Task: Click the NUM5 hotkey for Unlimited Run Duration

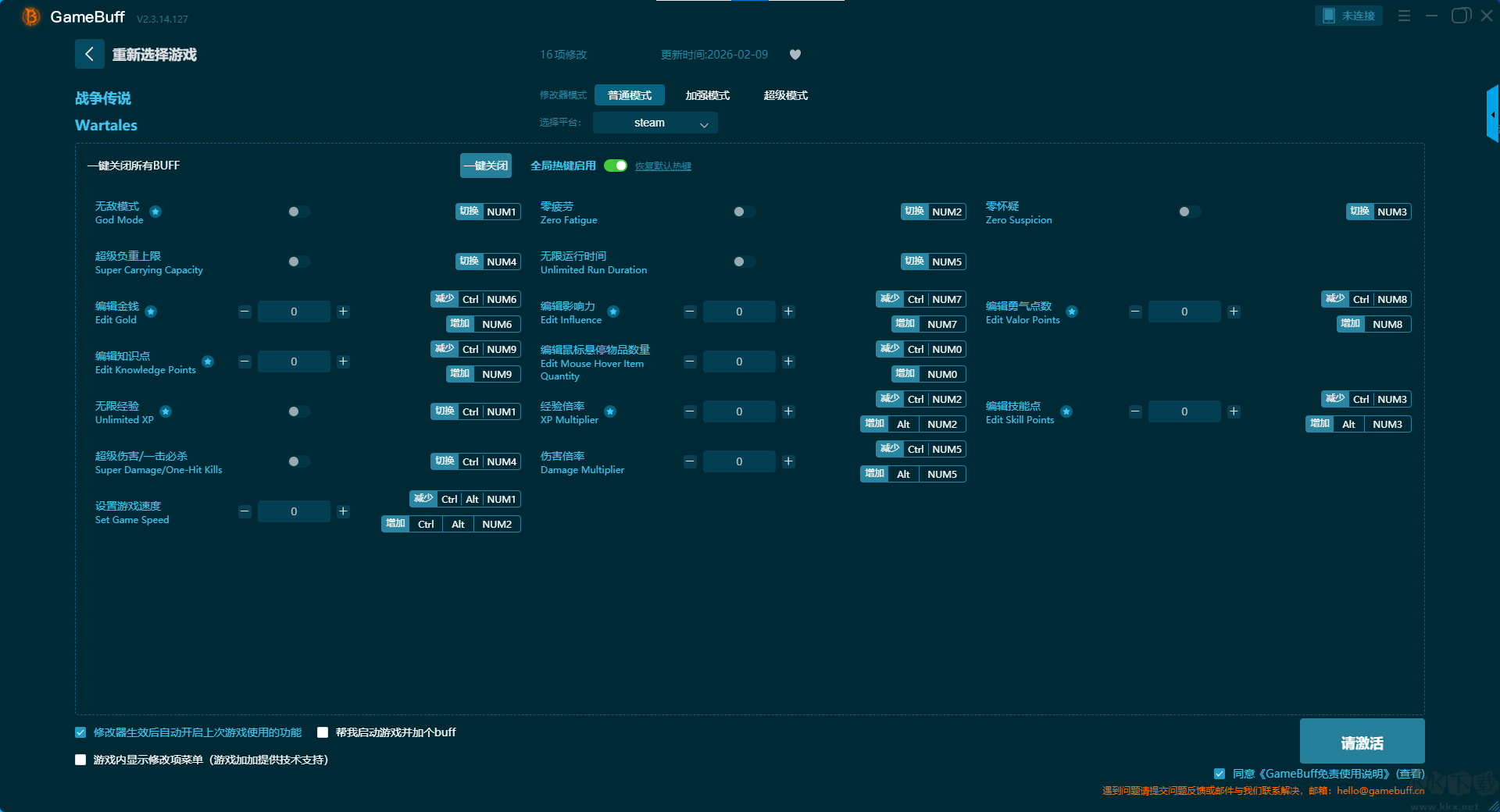Action: 947,262
